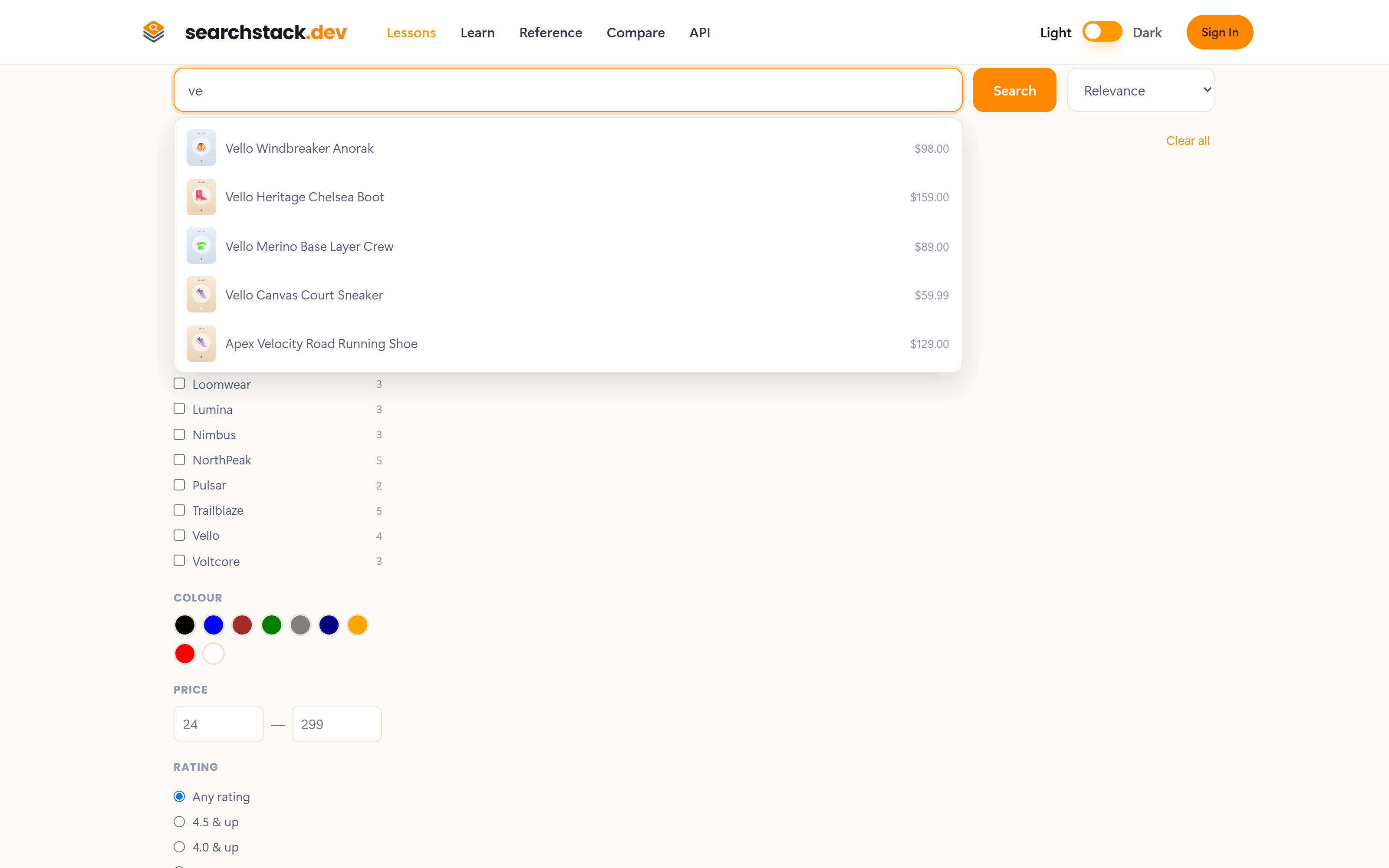Open the Reference nav item

(550, 33)
